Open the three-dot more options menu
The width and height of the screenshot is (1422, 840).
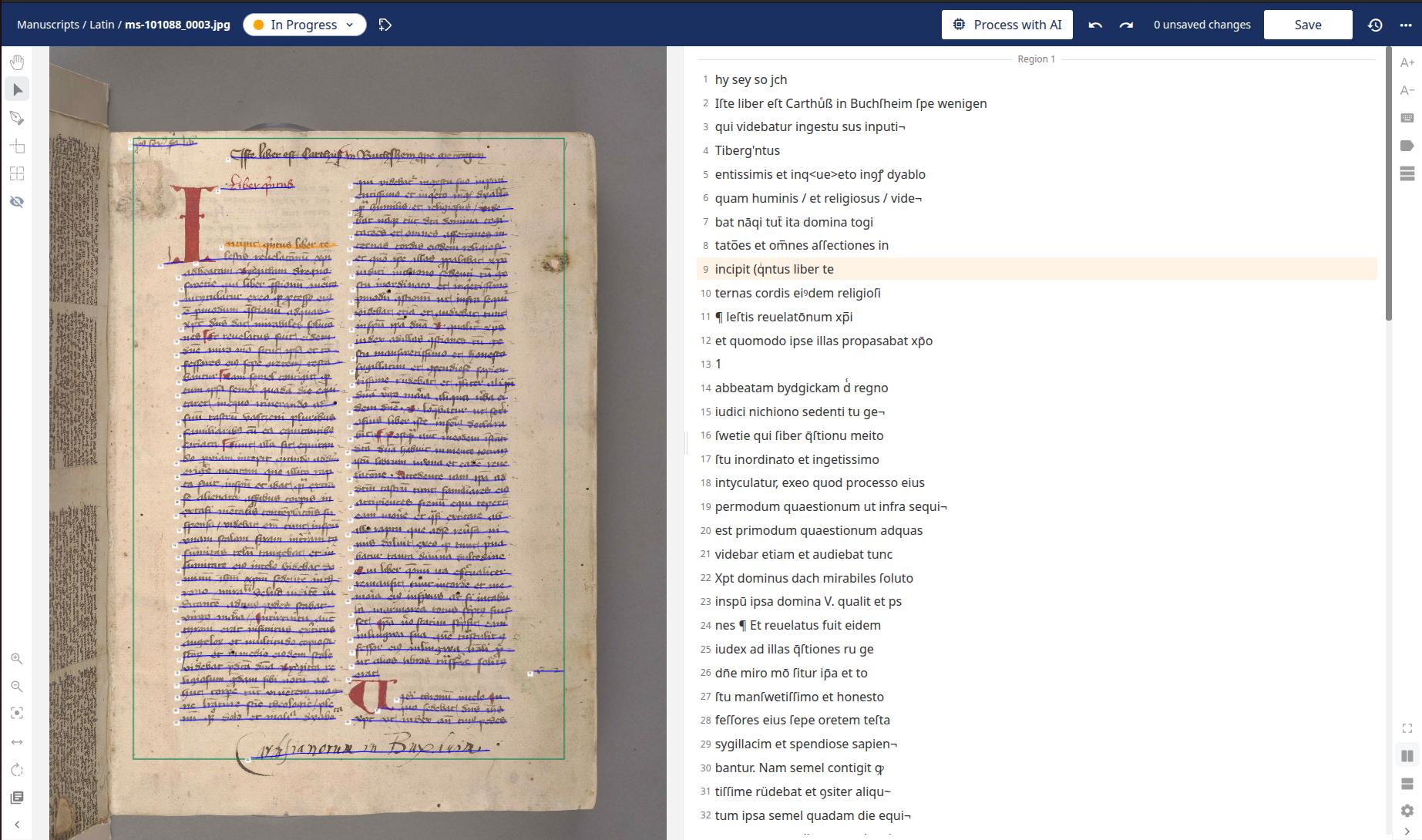1406,25
